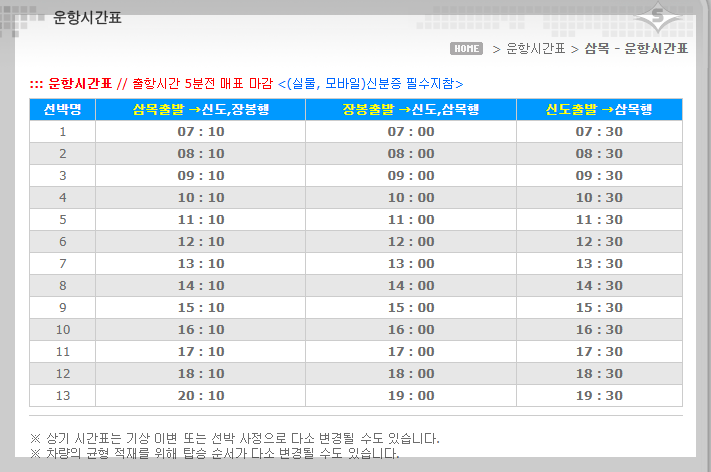Click ship number 6 in 선박명 column
711x472 pixels.
coord(63,242)
